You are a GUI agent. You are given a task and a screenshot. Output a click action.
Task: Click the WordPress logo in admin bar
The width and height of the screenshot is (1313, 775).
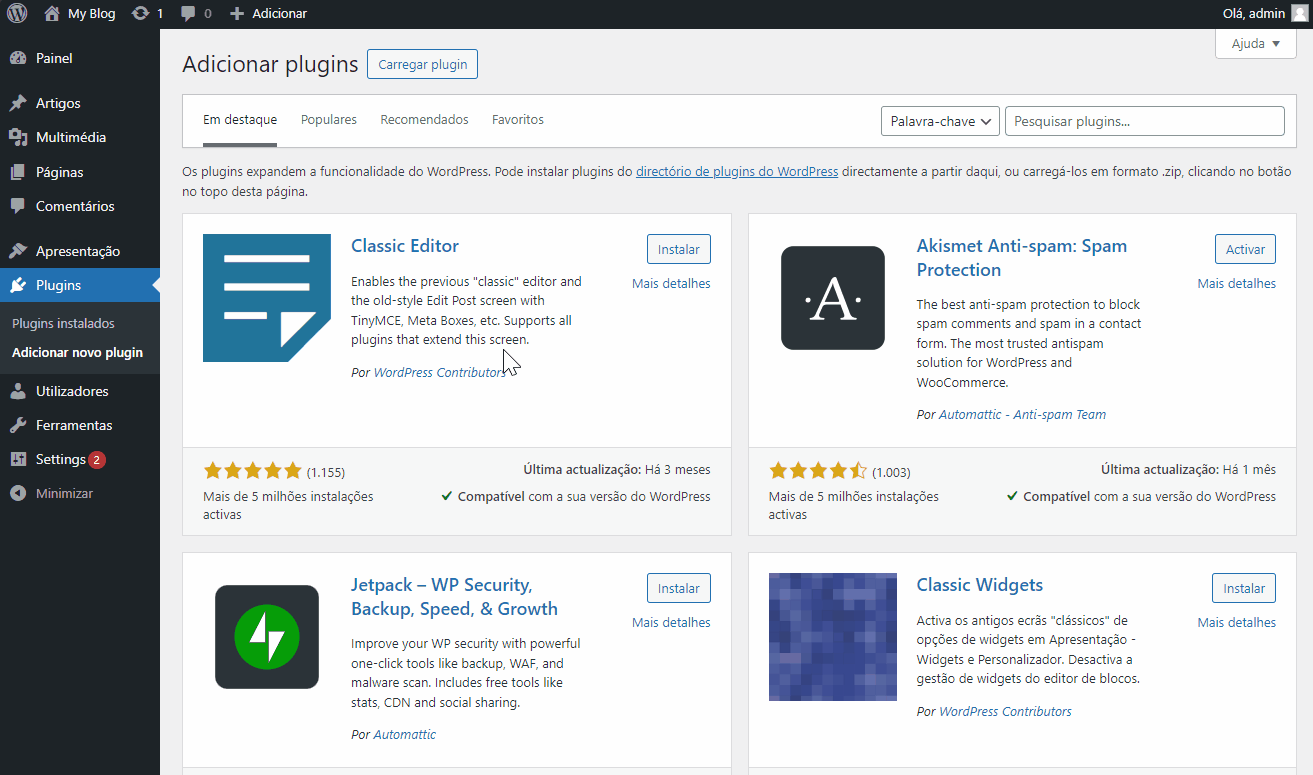click(x=17, y=14)
